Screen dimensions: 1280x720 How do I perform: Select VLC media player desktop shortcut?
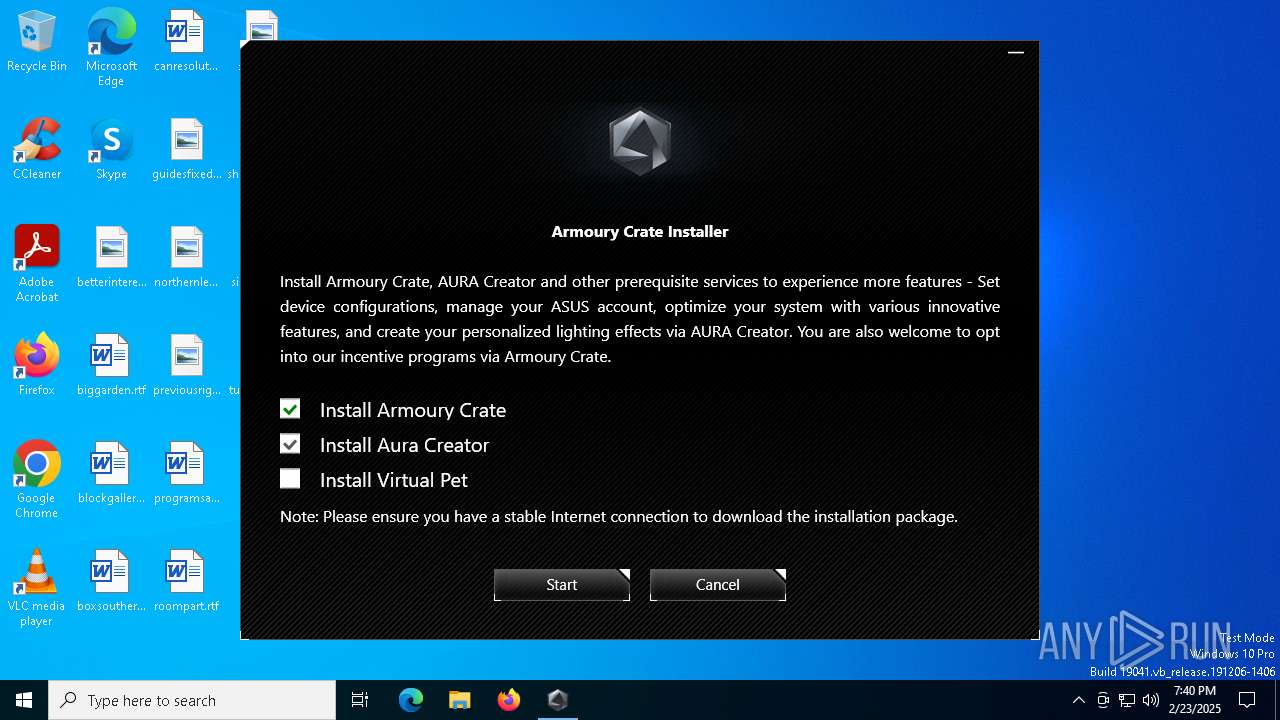point(37,588)
